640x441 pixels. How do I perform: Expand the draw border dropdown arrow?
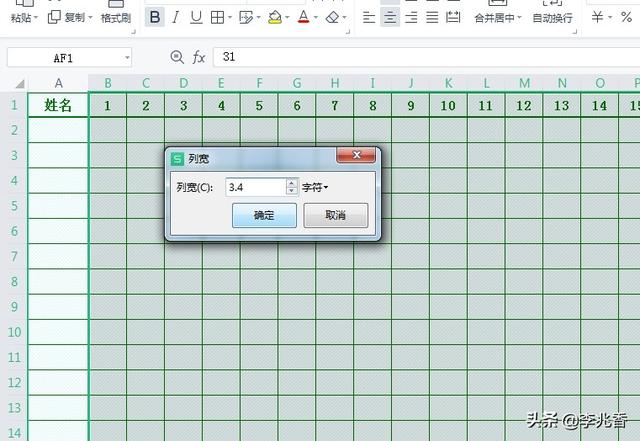(258, 18)
